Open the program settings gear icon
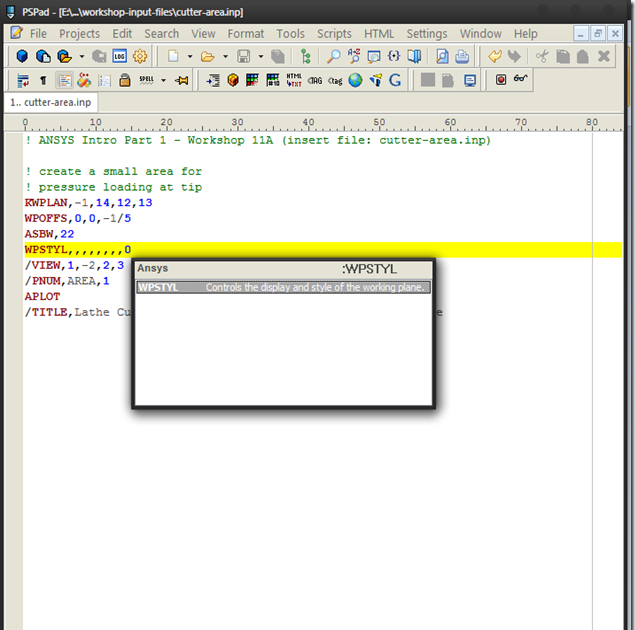Image resolution: width=635 pixels, height=630 pixels. (140, 57)
